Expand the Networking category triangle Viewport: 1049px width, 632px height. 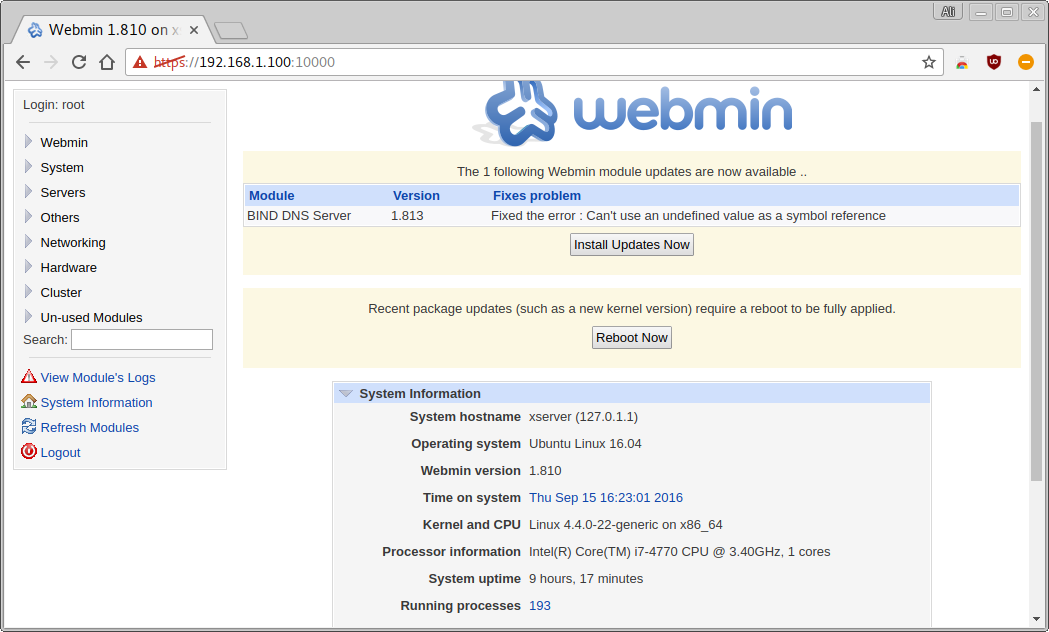tap(28, 241)
